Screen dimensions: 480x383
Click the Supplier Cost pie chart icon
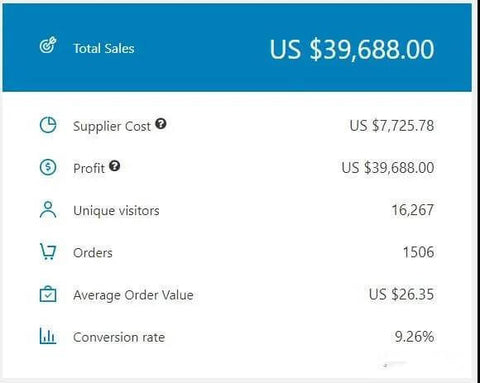48,125
